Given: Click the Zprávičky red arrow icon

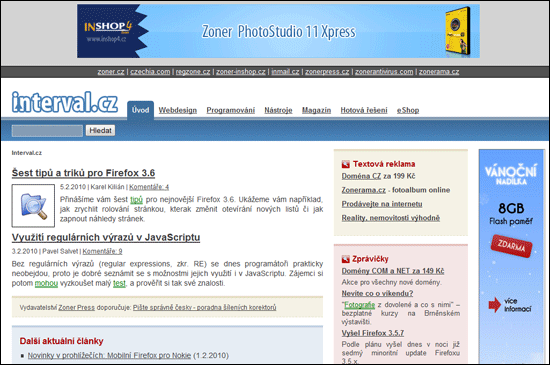Looking at the screenshot, I should tap(346, 259).
